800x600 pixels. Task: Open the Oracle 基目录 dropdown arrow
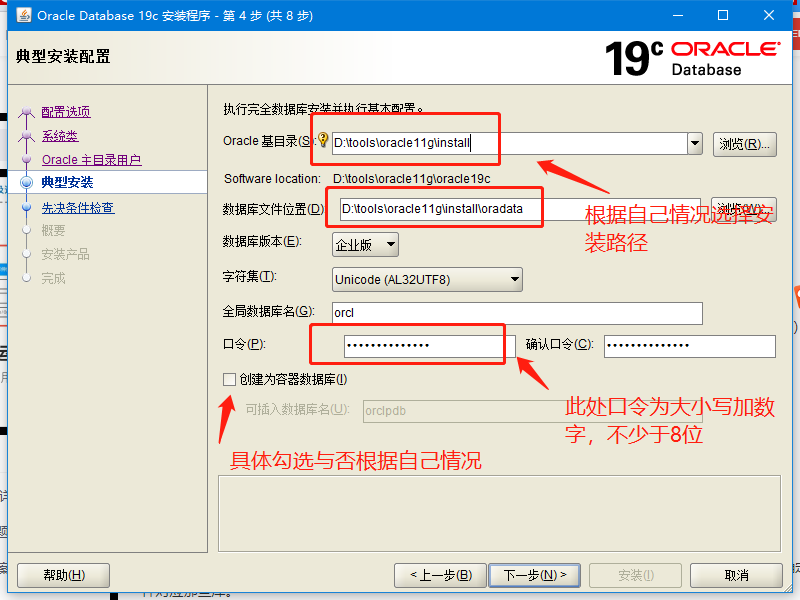tap(695, 143)
